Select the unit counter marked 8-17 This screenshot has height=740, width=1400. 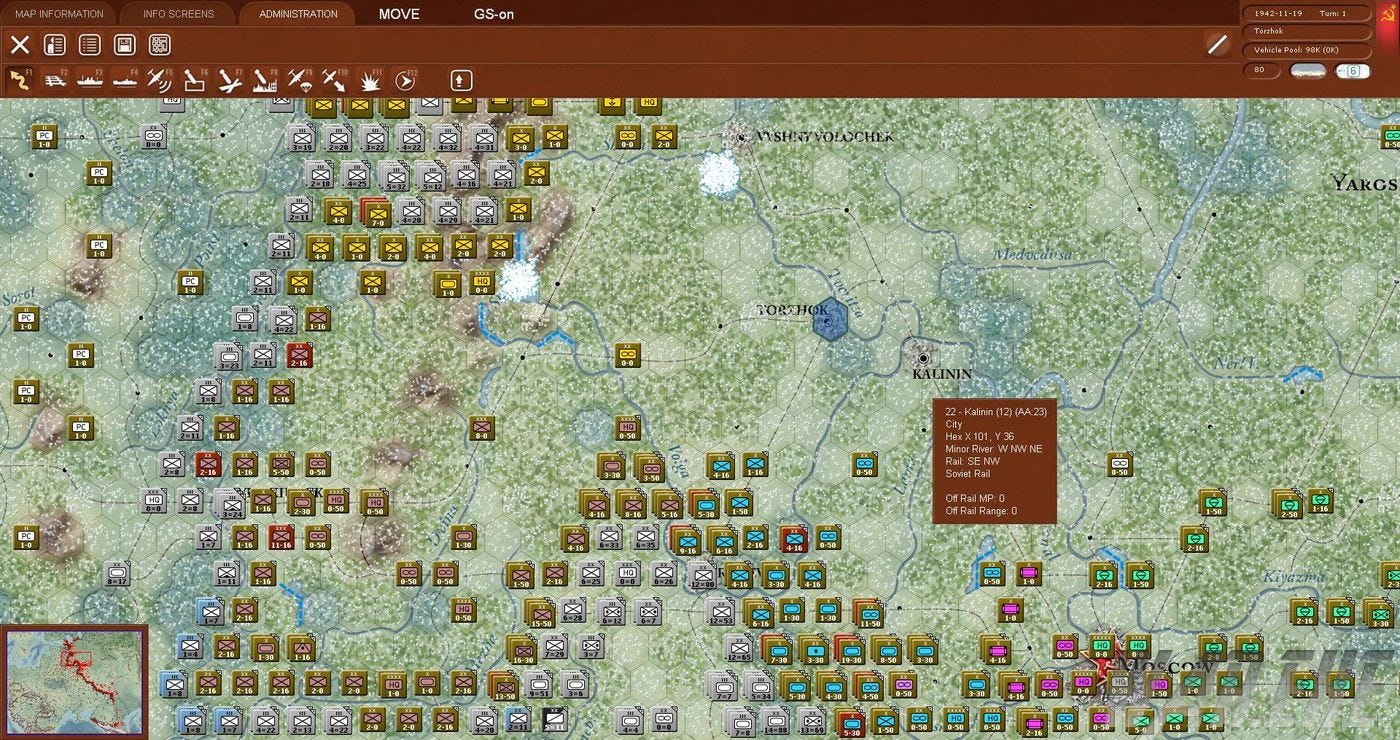point(117,575)
